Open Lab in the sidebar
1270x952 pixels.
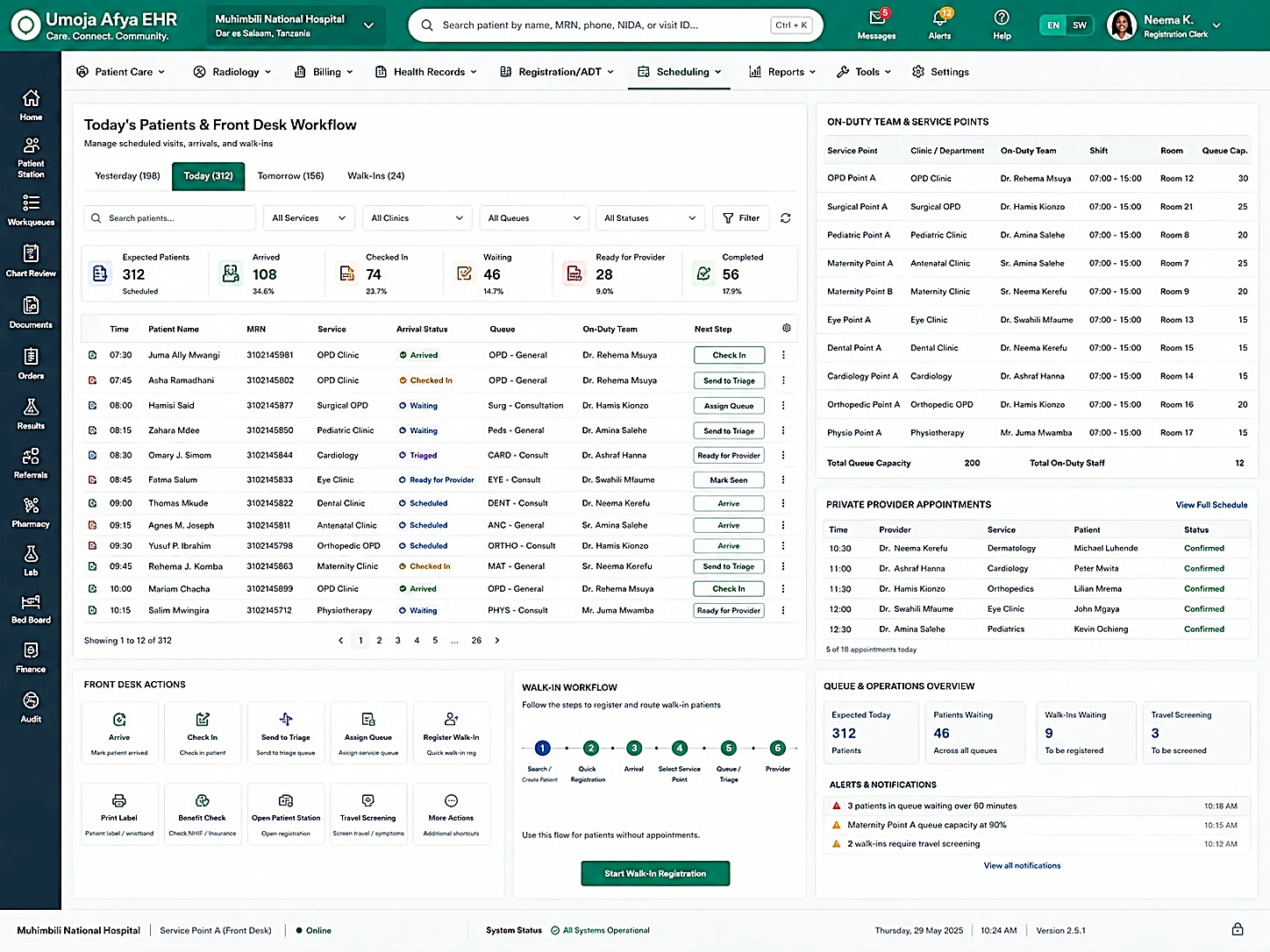pos(31,561)
